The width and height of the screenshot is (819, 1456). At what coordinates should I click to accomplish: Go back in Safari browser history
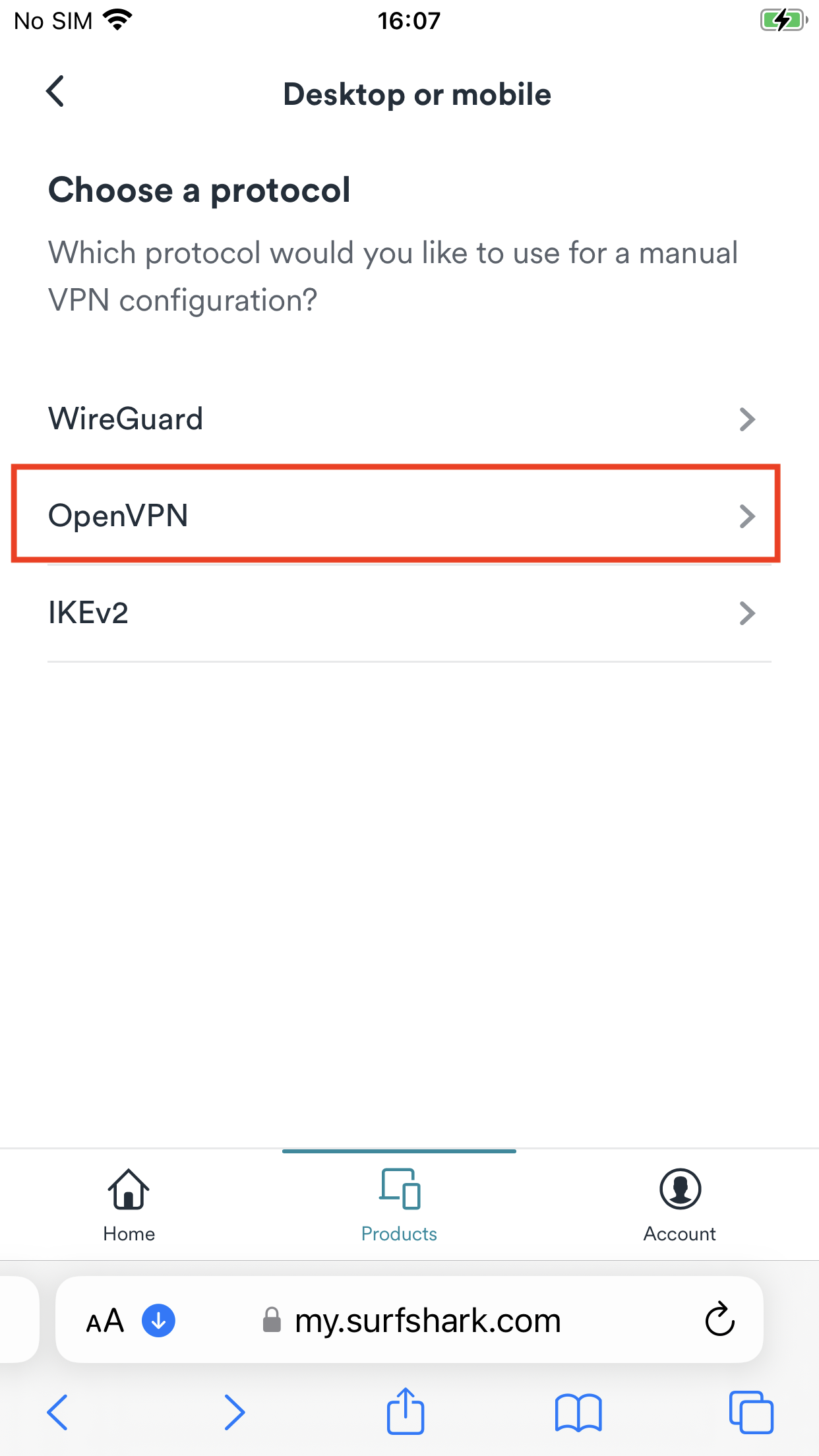(57, 1412)
